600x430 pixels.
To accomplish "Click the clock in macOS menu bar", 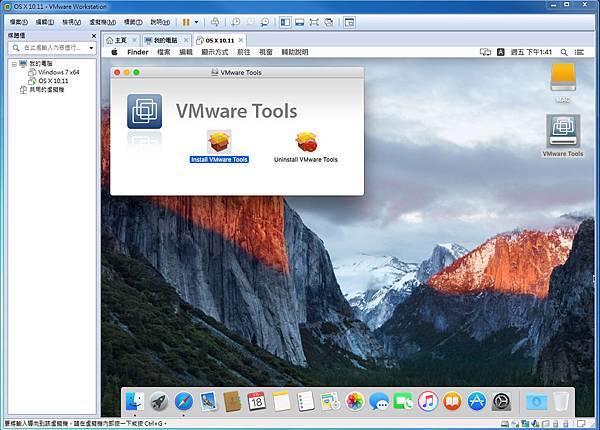I will pyautogui.click(x=531, y=52).
